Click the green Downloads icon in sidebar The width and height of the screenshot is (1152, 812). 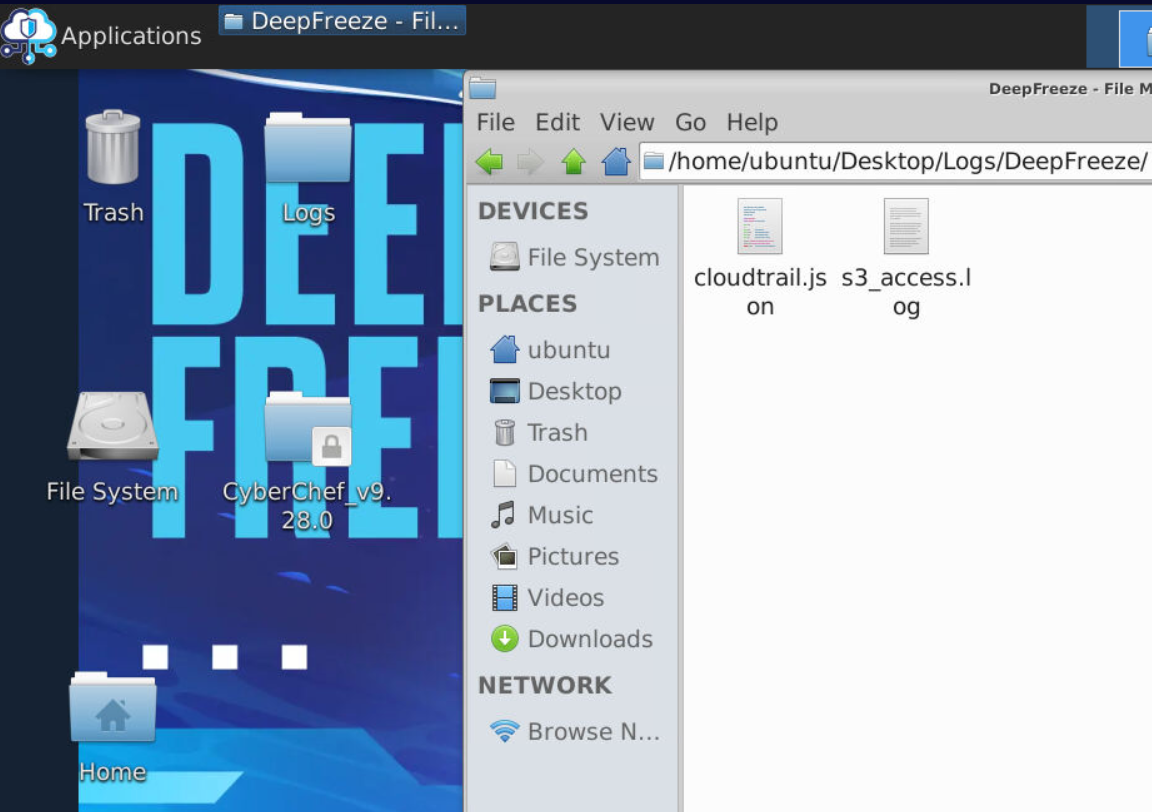(x=505, y=639)
